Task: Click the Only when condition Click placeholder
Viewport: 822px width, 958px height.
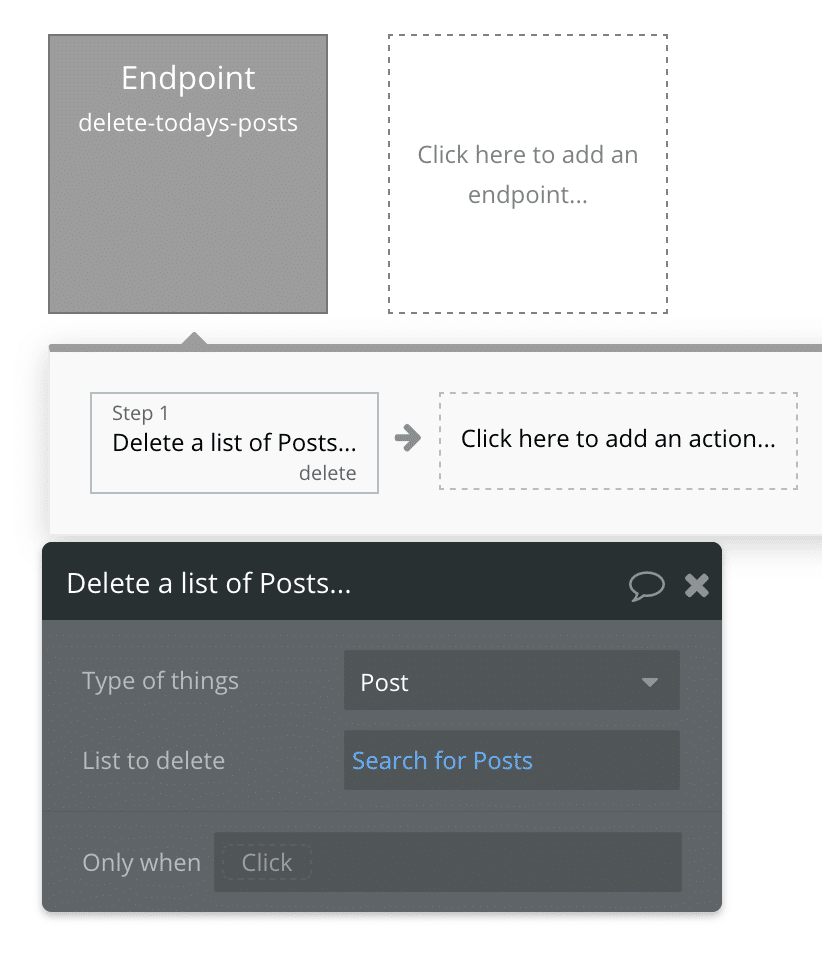Action: (267, 862)
